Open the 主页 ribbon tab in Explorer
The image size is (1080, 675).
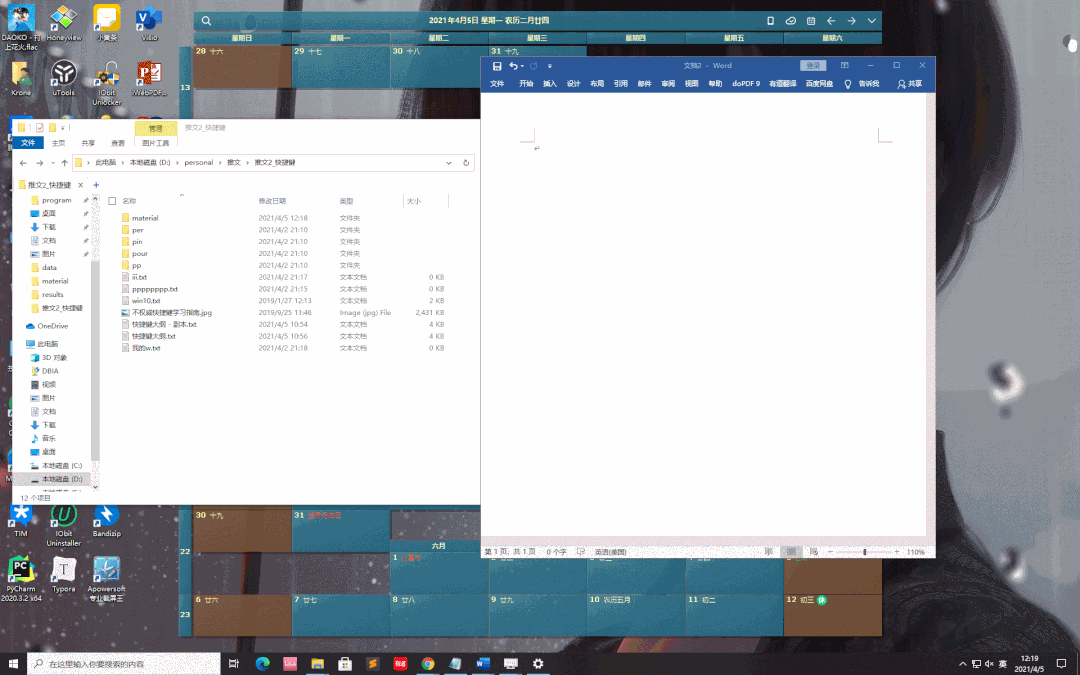tap(59, 143)
